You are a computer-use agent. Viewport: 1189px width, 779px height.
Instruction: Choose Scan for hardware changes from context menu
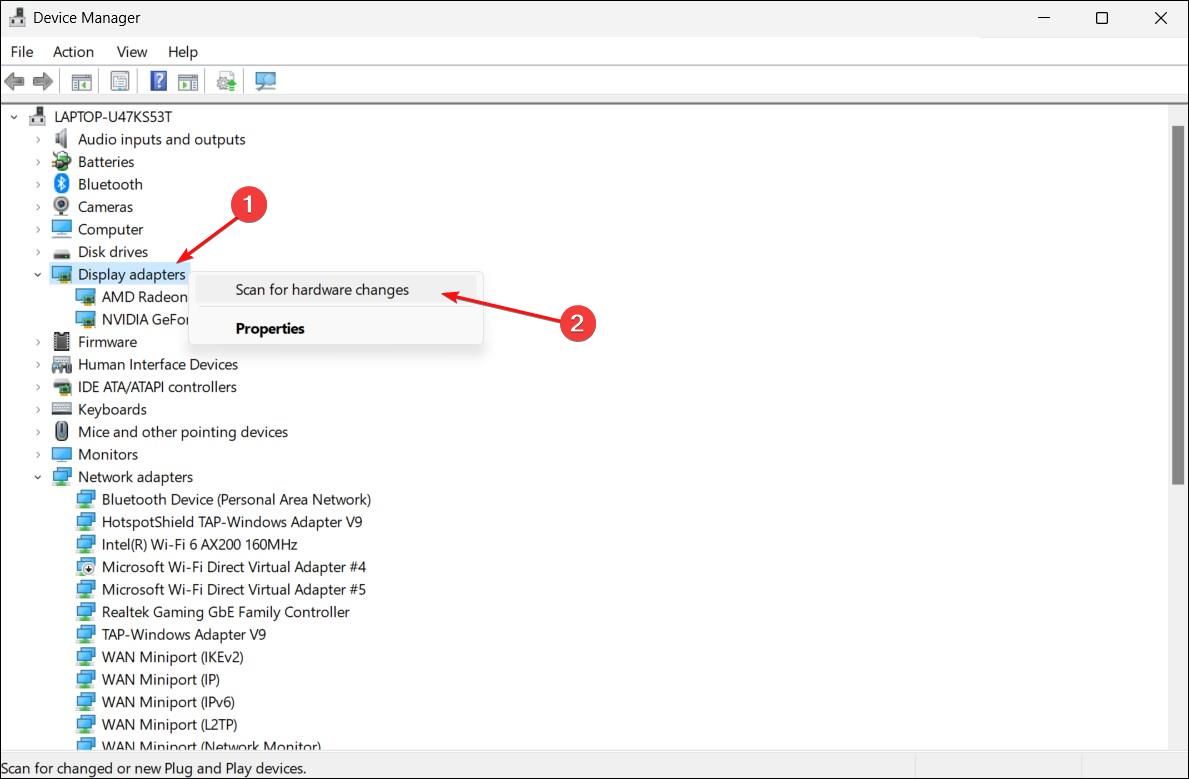click(322, 289)
